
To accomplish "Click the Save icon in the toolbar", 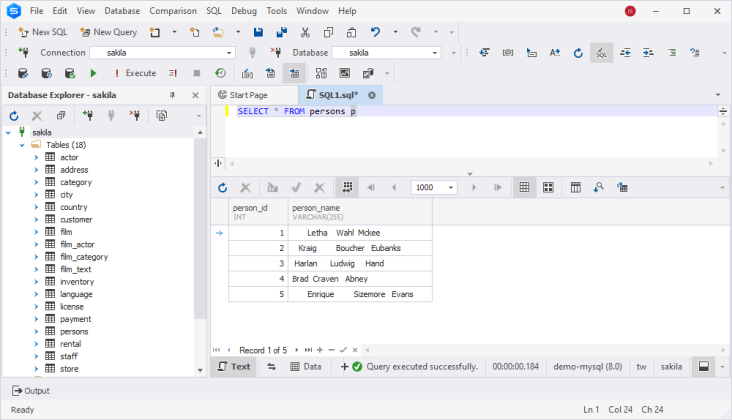I will [258, 32].
